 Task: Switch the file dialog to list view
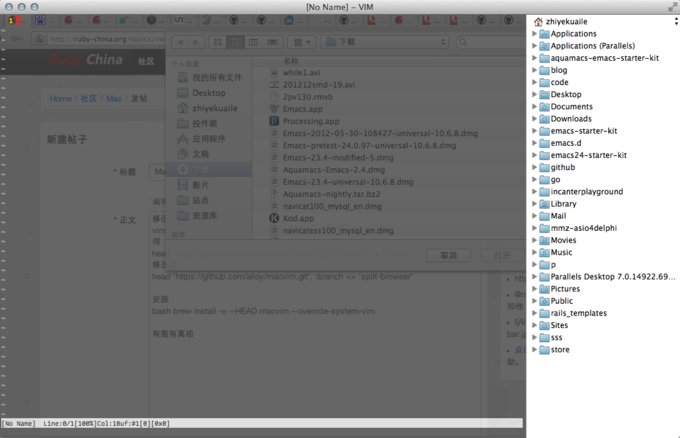click(x=235, y=42)
